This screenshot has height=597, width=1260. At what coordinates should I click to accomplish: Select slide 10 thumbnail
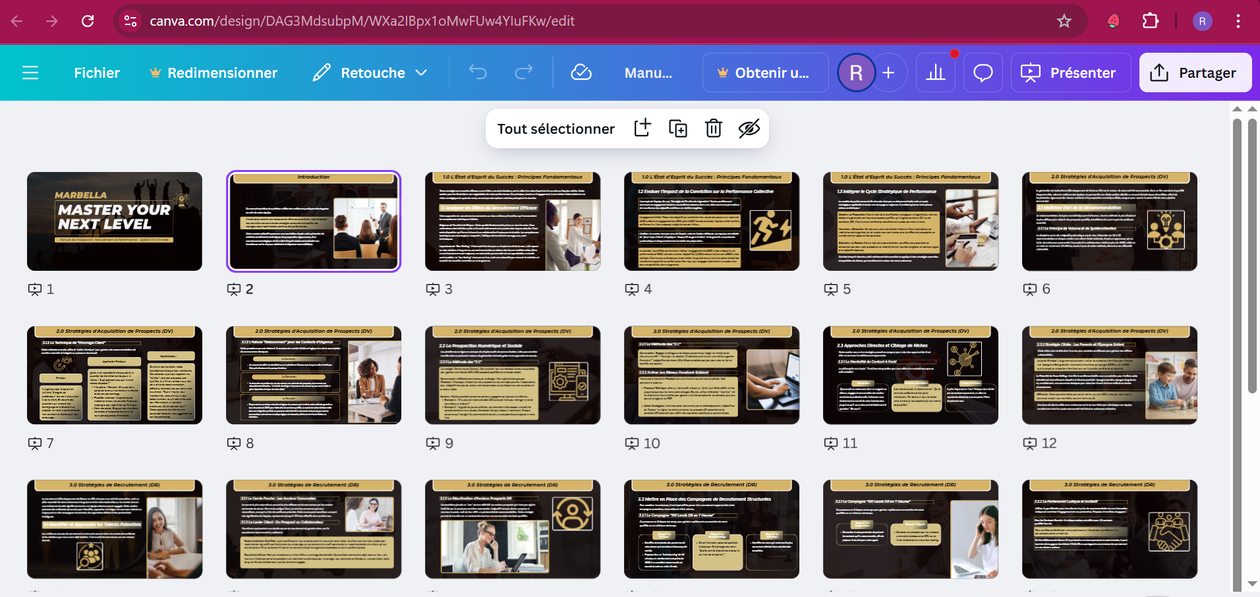(712, 375)
